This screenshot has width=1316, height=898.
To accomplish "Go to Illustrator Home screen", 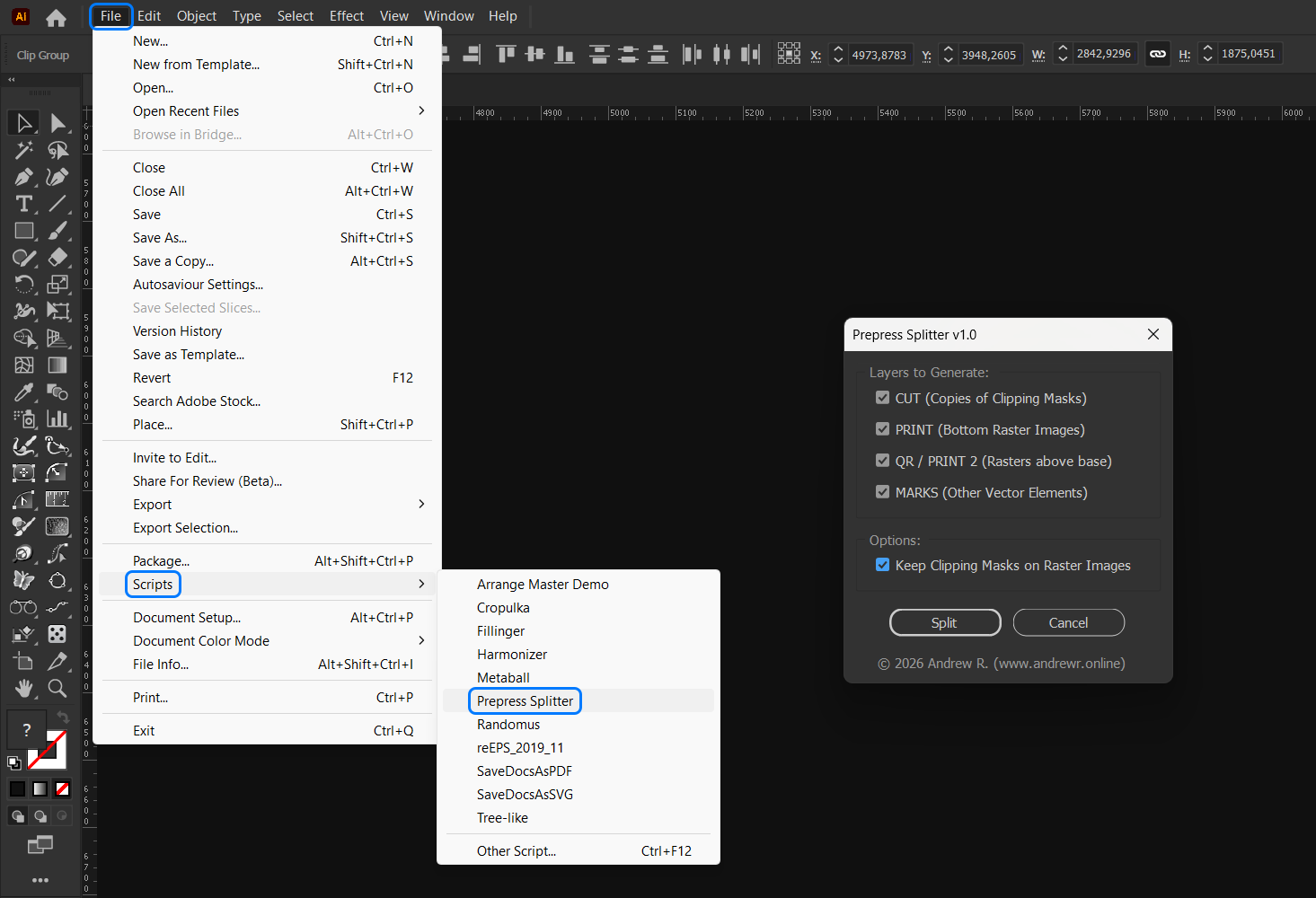I will pyautogui.click(x=57, y=17).
